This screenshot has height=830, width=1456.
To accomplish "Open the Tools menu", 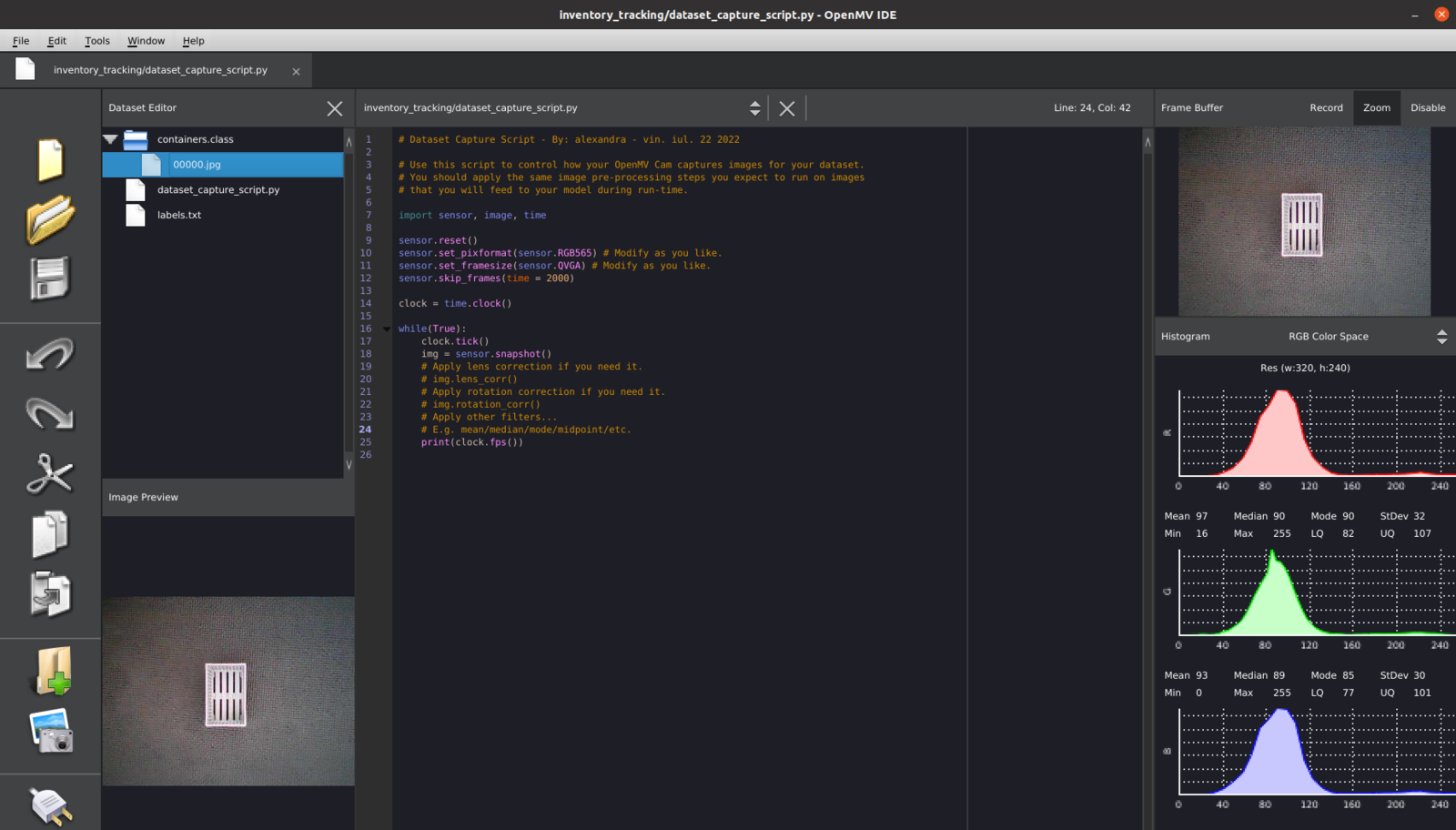I will 96,41.
